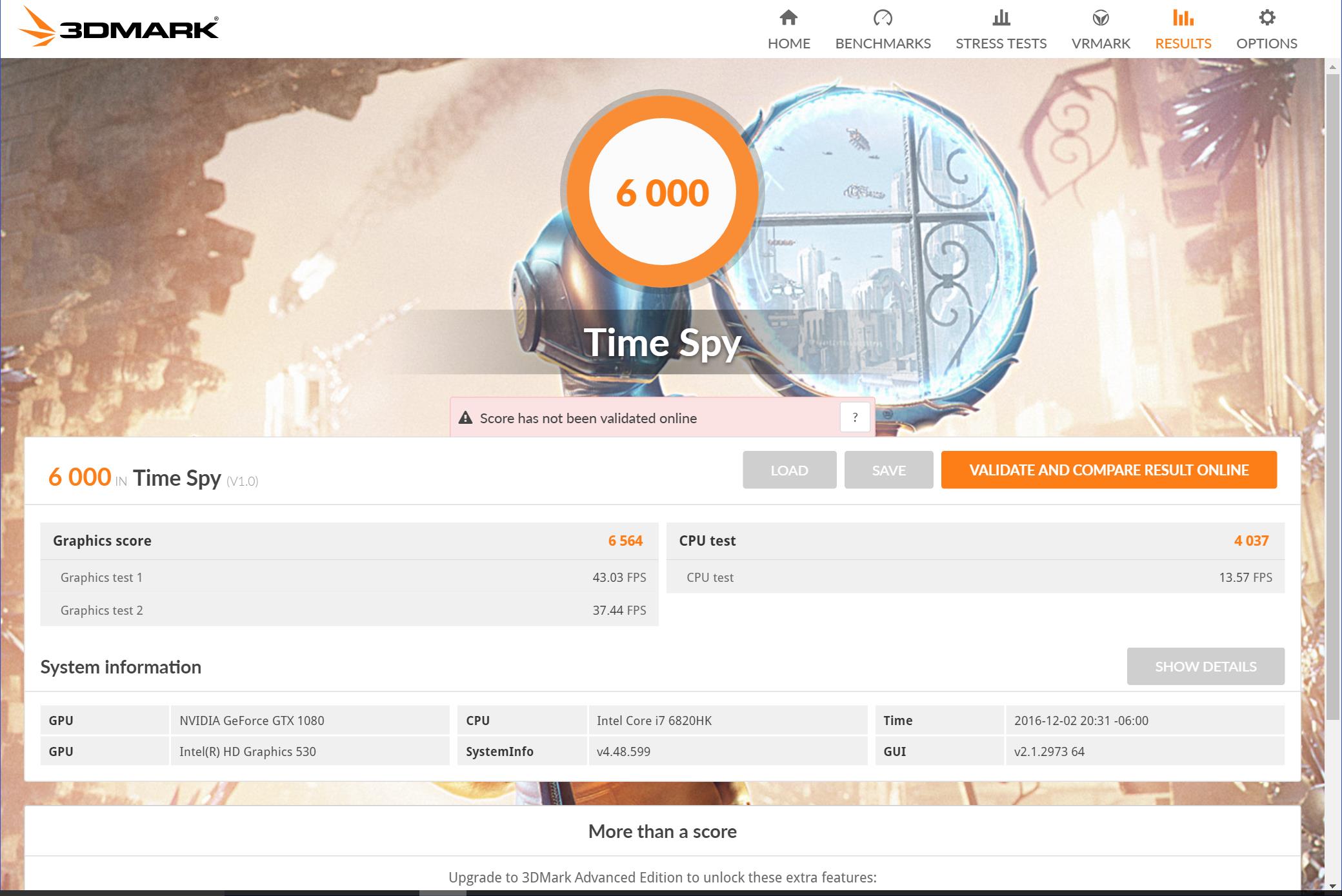Open Benchmarks via the gauge icon
The height and width of the screenshot is (896, 1342).
(x=883, y=18)
